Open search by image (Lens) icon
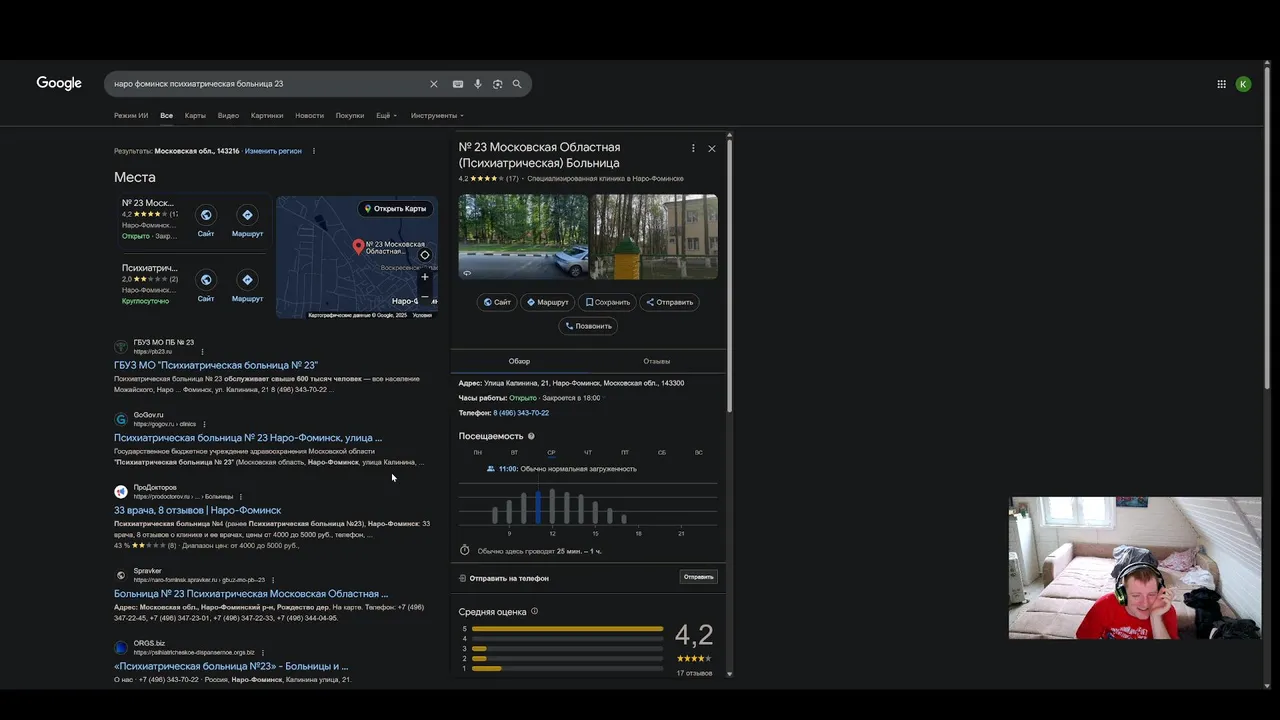 click(x=497, y=84)
